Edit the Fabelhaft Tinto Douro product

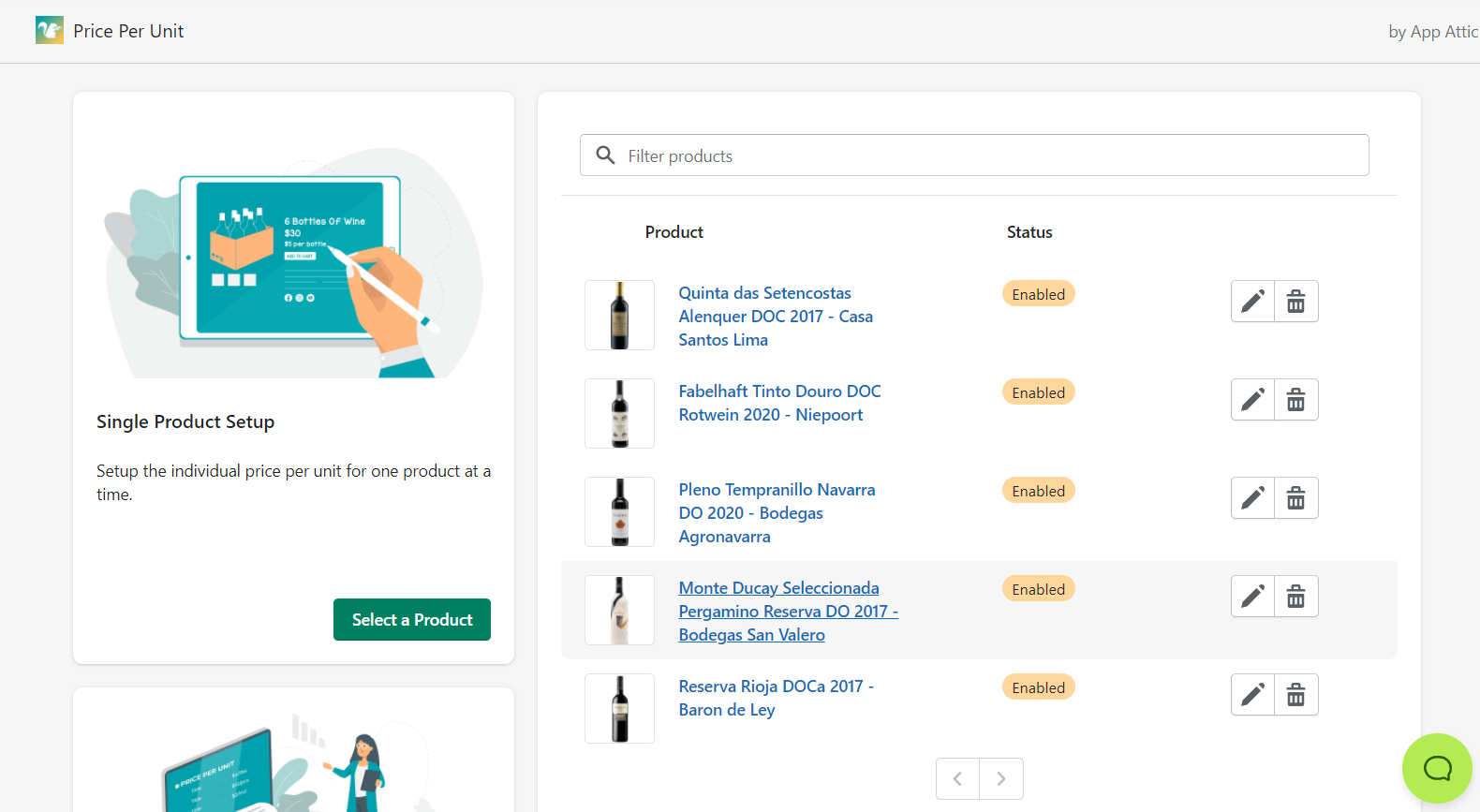click(x=1252, y=400)
